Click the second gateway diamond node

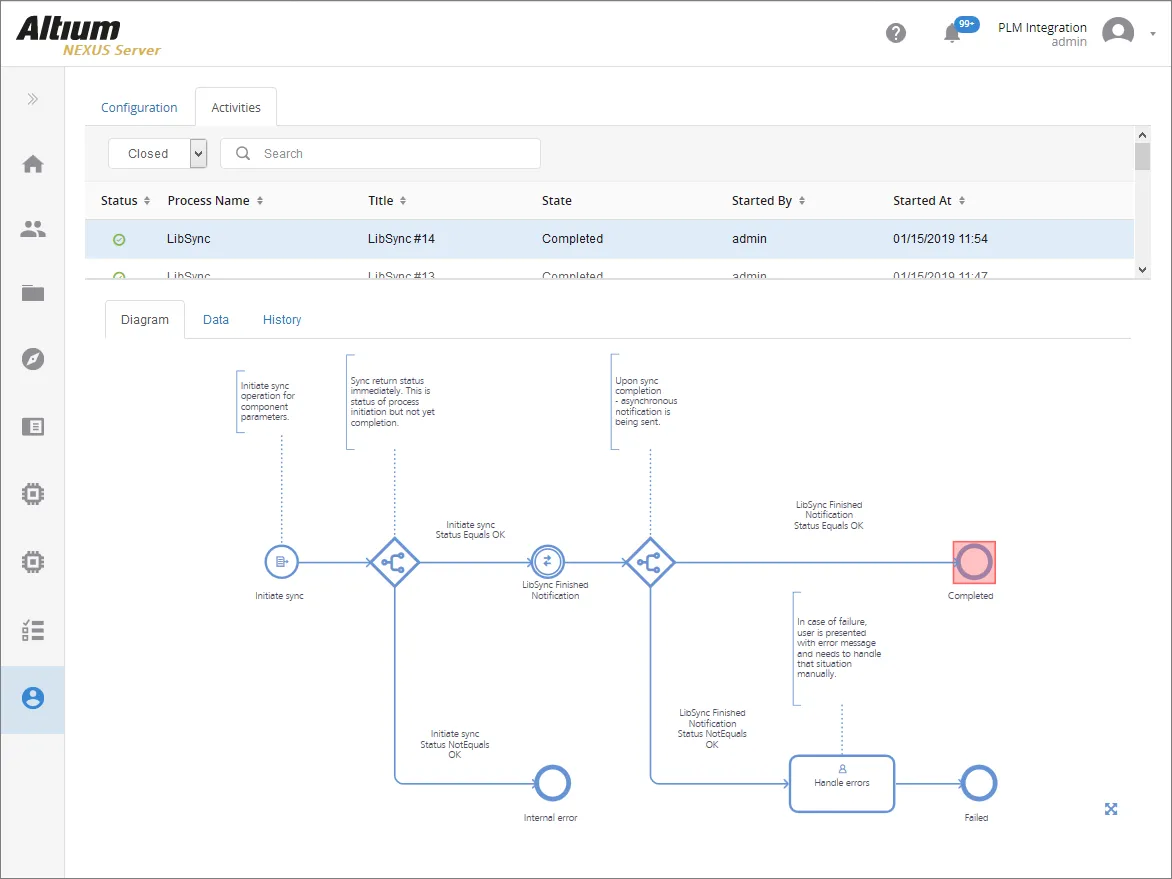(650, 562)
